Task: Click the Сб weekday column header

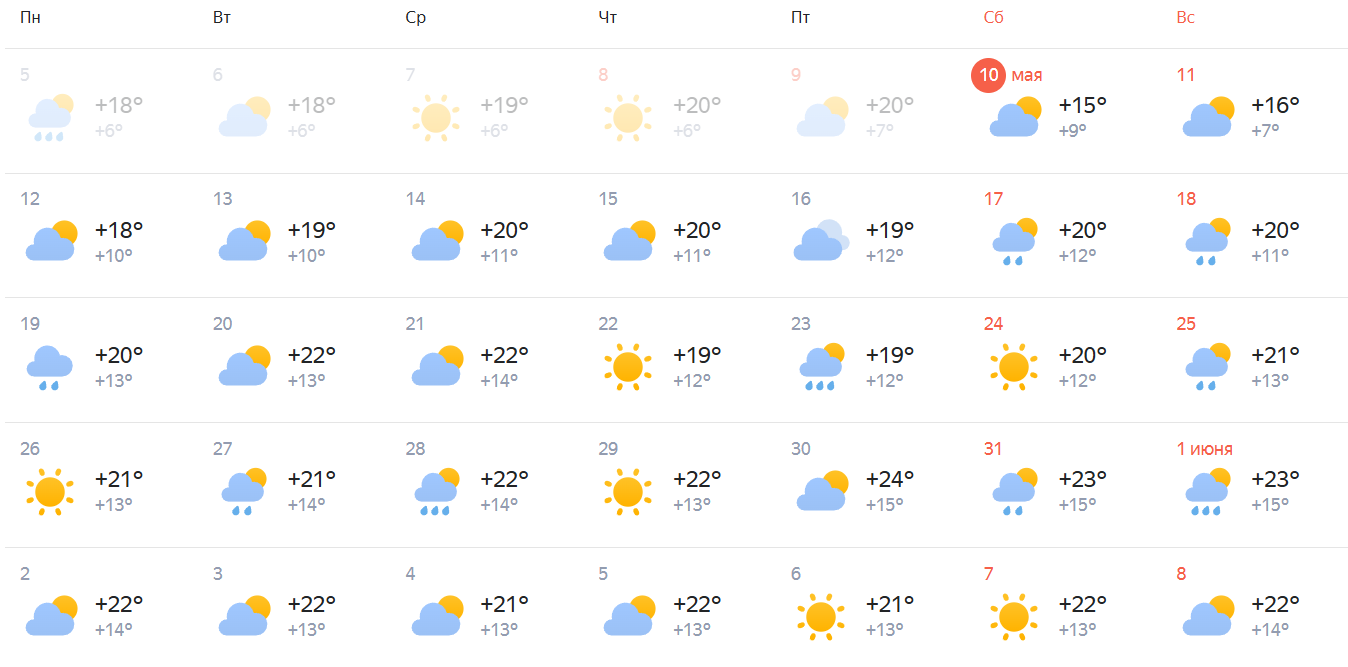Action: [x=993, y=18]
